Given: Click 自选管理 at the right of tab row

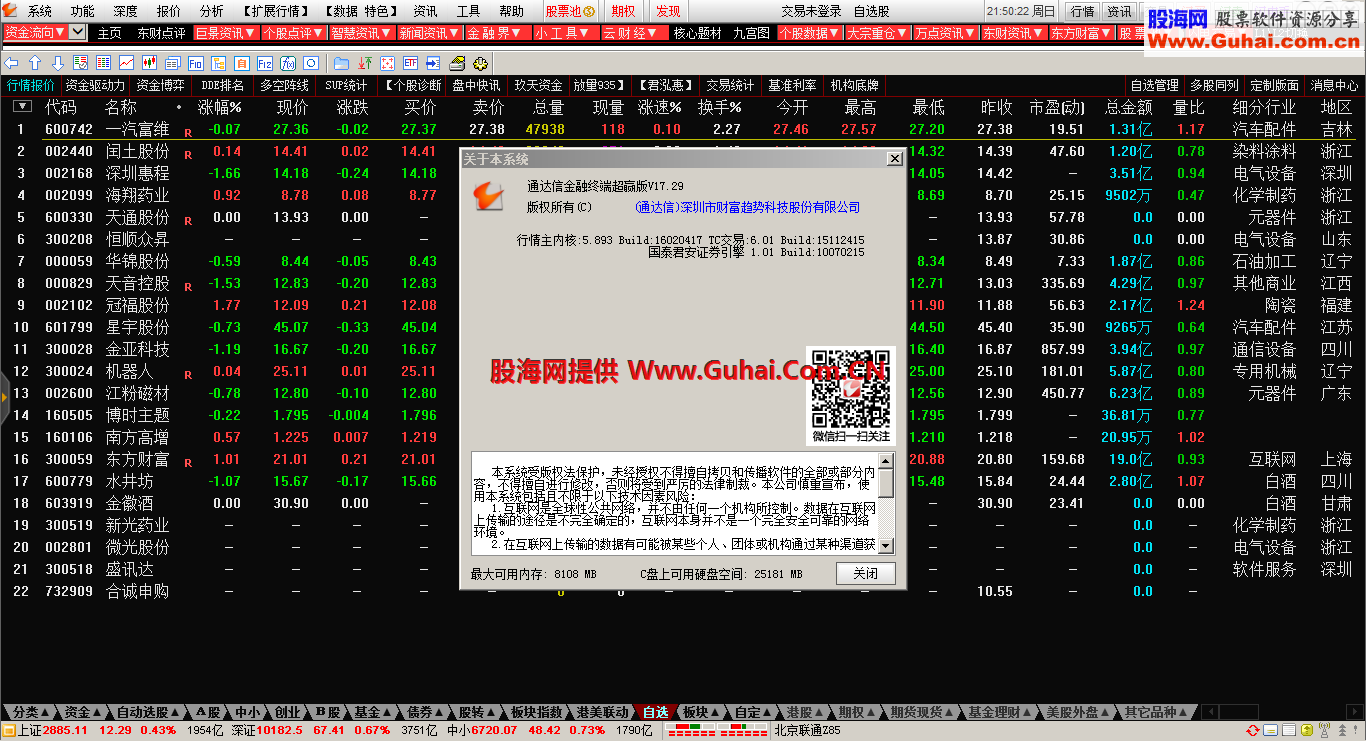Looking at the screenshot, I should (1155, 85).
